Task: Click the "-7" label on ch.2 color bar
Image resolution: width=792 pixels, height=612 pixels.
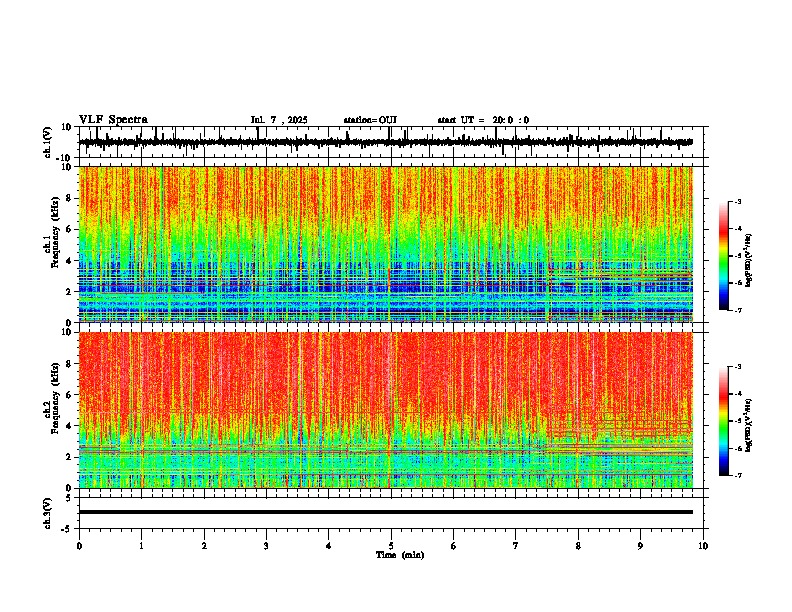Action: click(x=738, y=475)
